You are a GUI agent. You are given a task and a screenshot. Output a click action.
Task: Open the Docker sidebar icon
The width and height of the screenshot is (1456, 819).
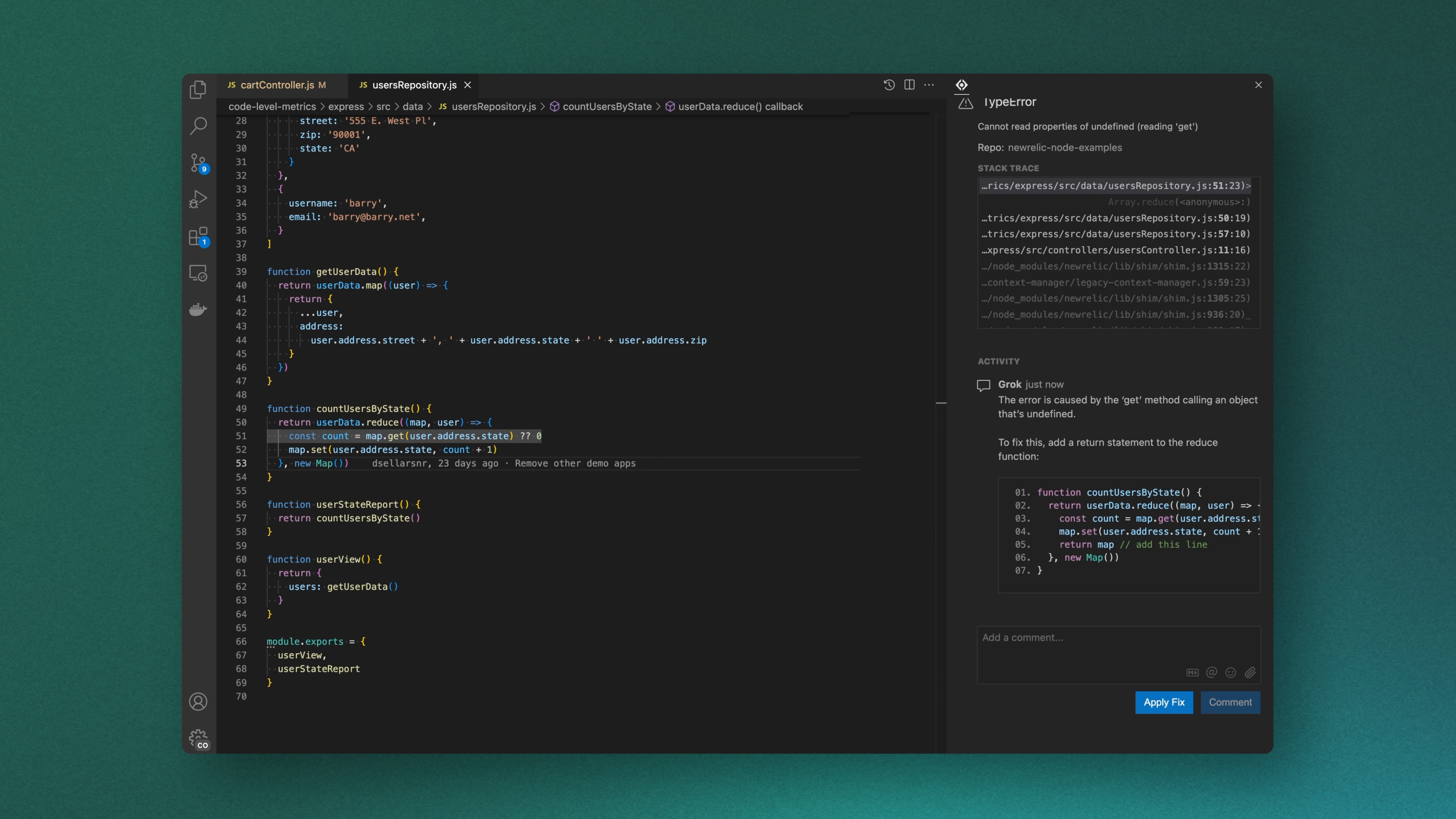click(x=198, y=309)
